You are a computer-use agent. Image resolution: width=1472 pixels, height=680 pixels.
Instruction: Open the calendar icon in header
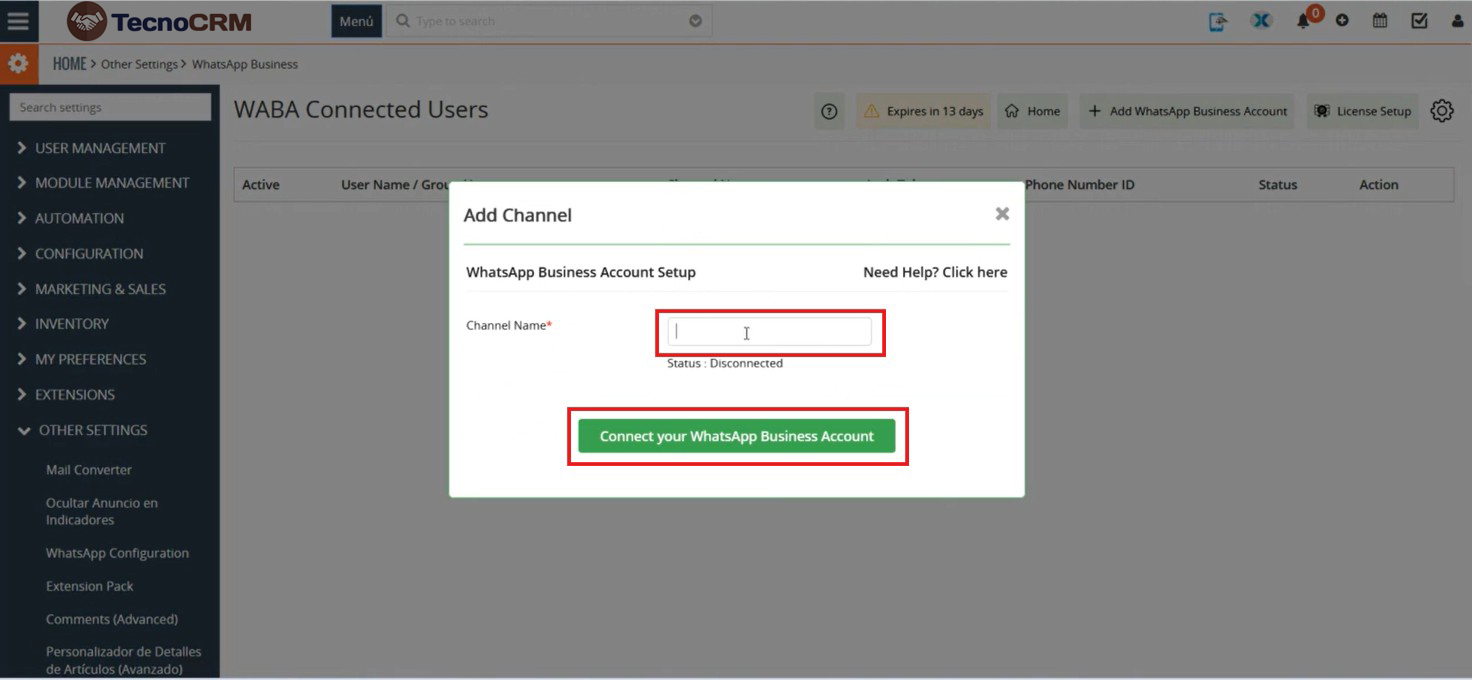pyautogui.click(x=1380, y=21)
